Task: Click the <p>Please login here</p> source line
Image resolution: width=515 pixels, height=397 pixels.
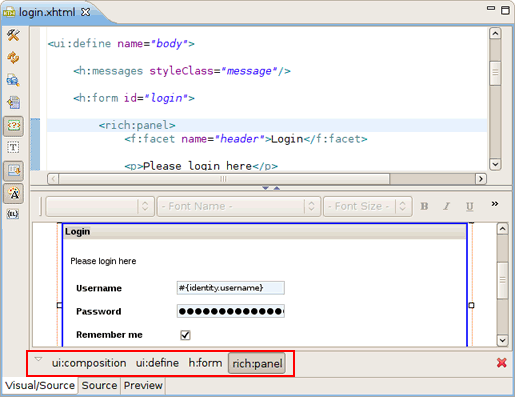Action: pos(201,166)
